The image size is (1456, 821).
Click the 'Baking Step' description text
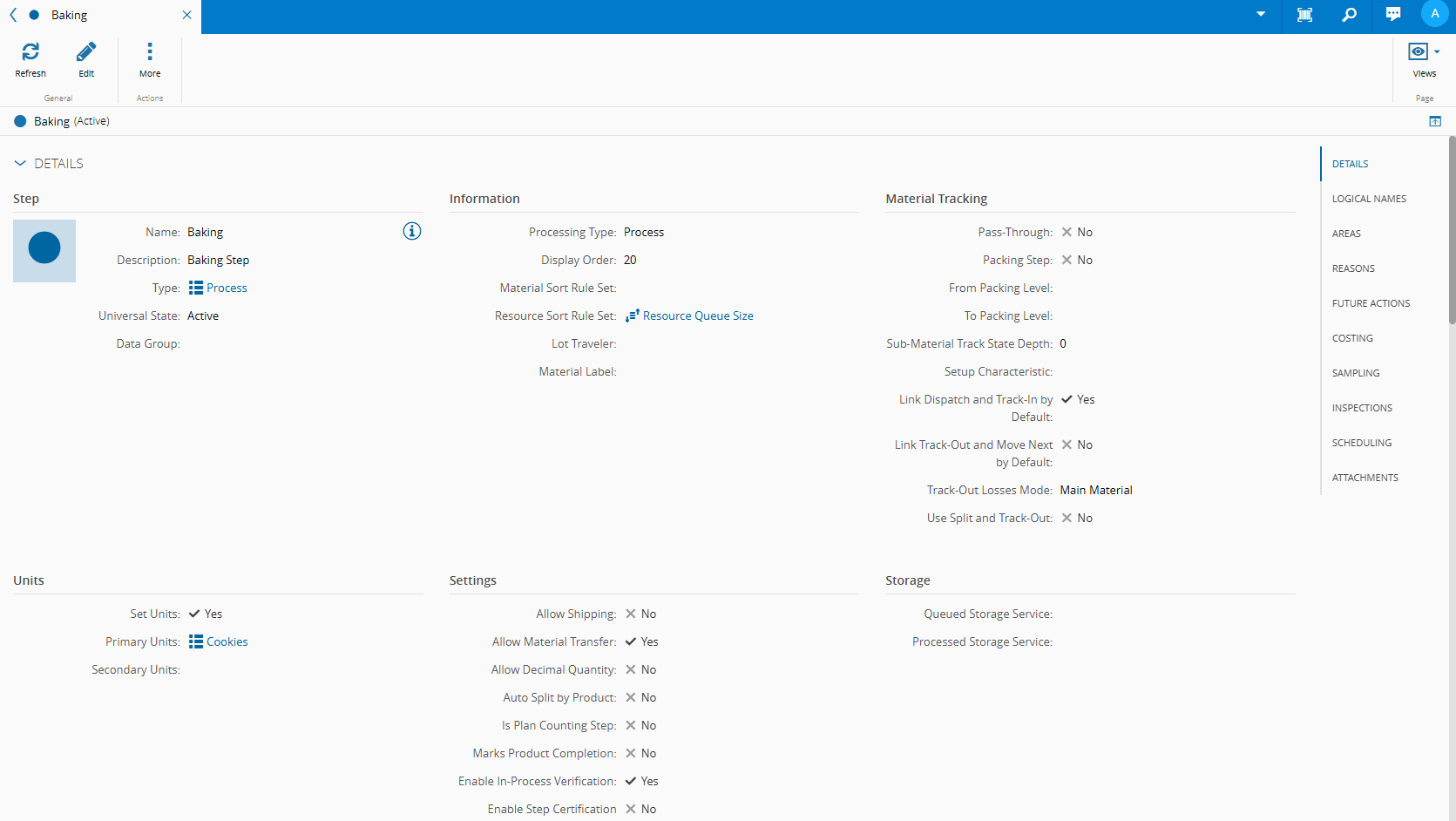pos(218,260)
